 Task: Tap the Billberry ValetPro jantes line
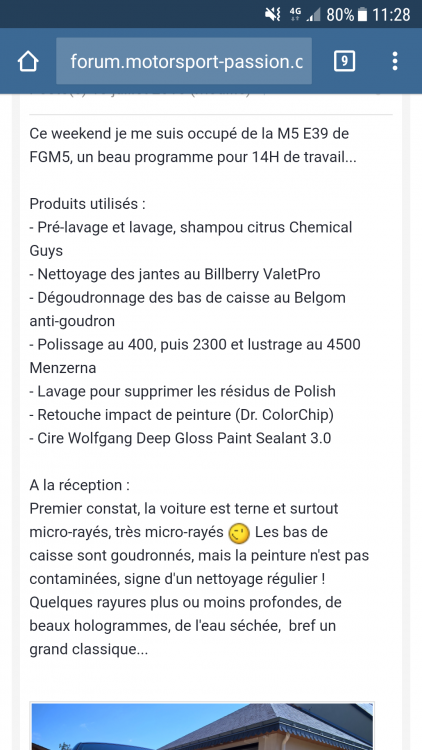click(x=175, y=275)
